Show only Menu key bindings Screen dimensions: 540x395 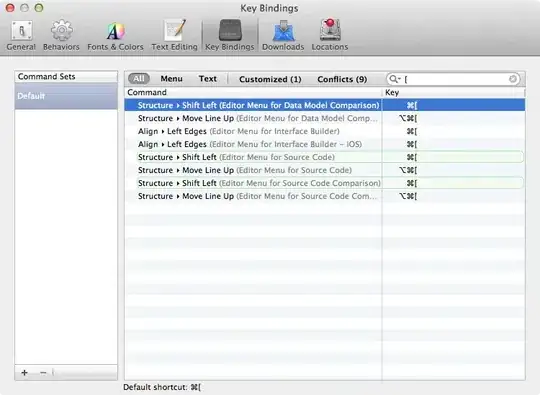[172, 79]
